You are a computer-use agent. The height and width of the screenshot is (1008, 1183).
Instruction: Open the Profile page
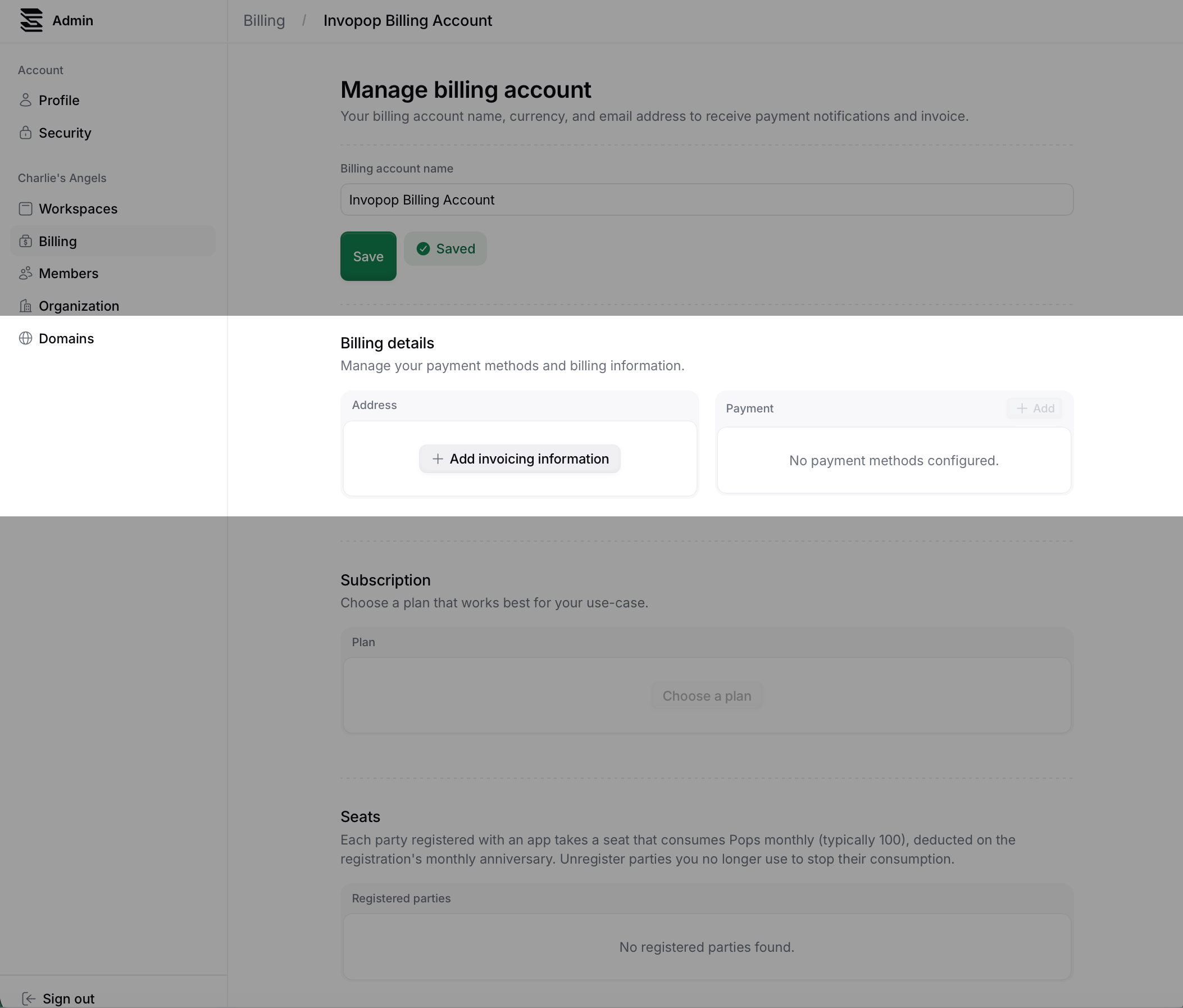tap(113, 100)
